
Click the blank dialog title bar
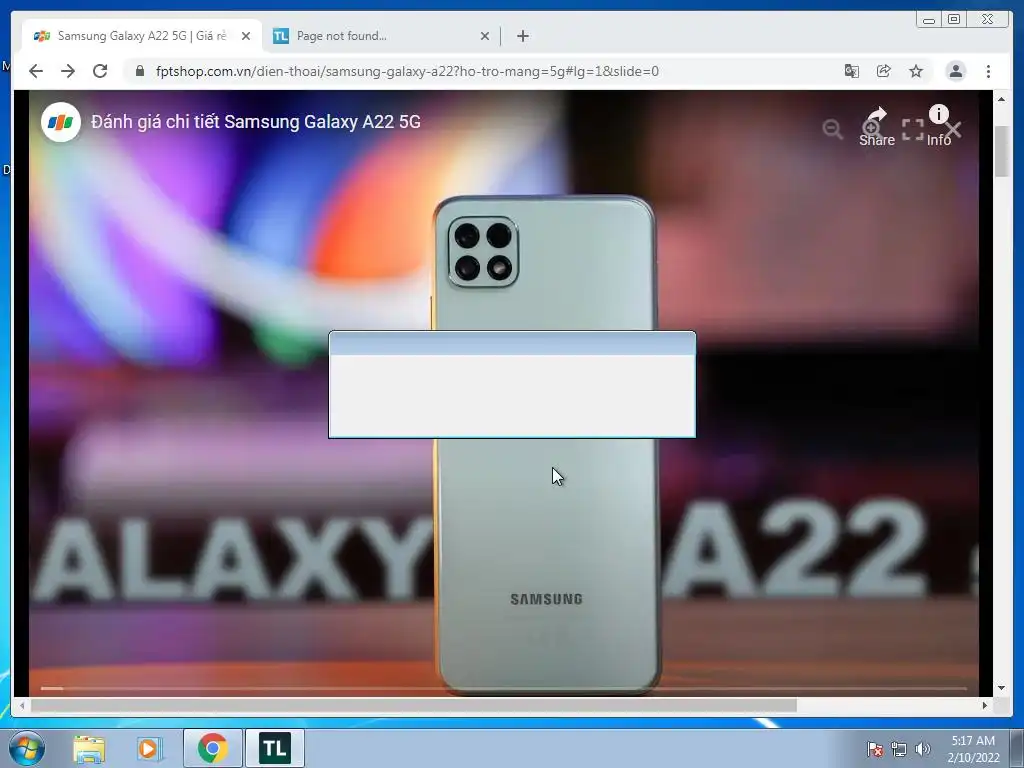512,344
